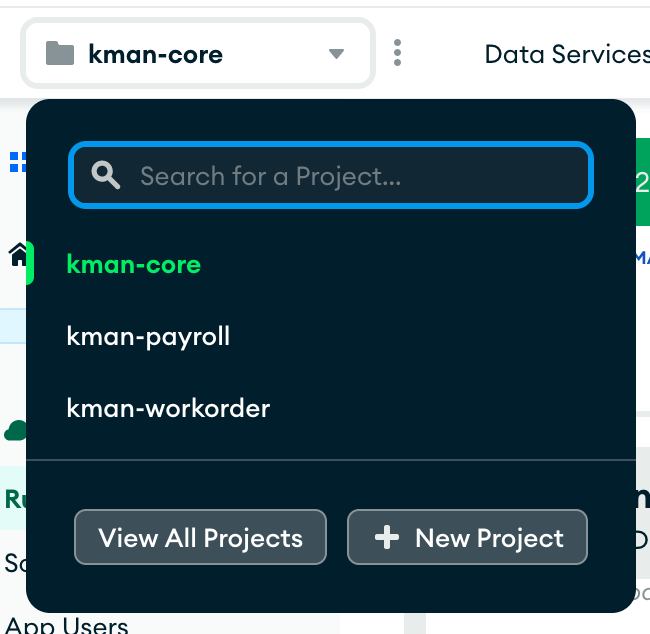Click the home icon in the sidebar
The image size is (650, 634).
pyautogui.click(x=17, y=255)
